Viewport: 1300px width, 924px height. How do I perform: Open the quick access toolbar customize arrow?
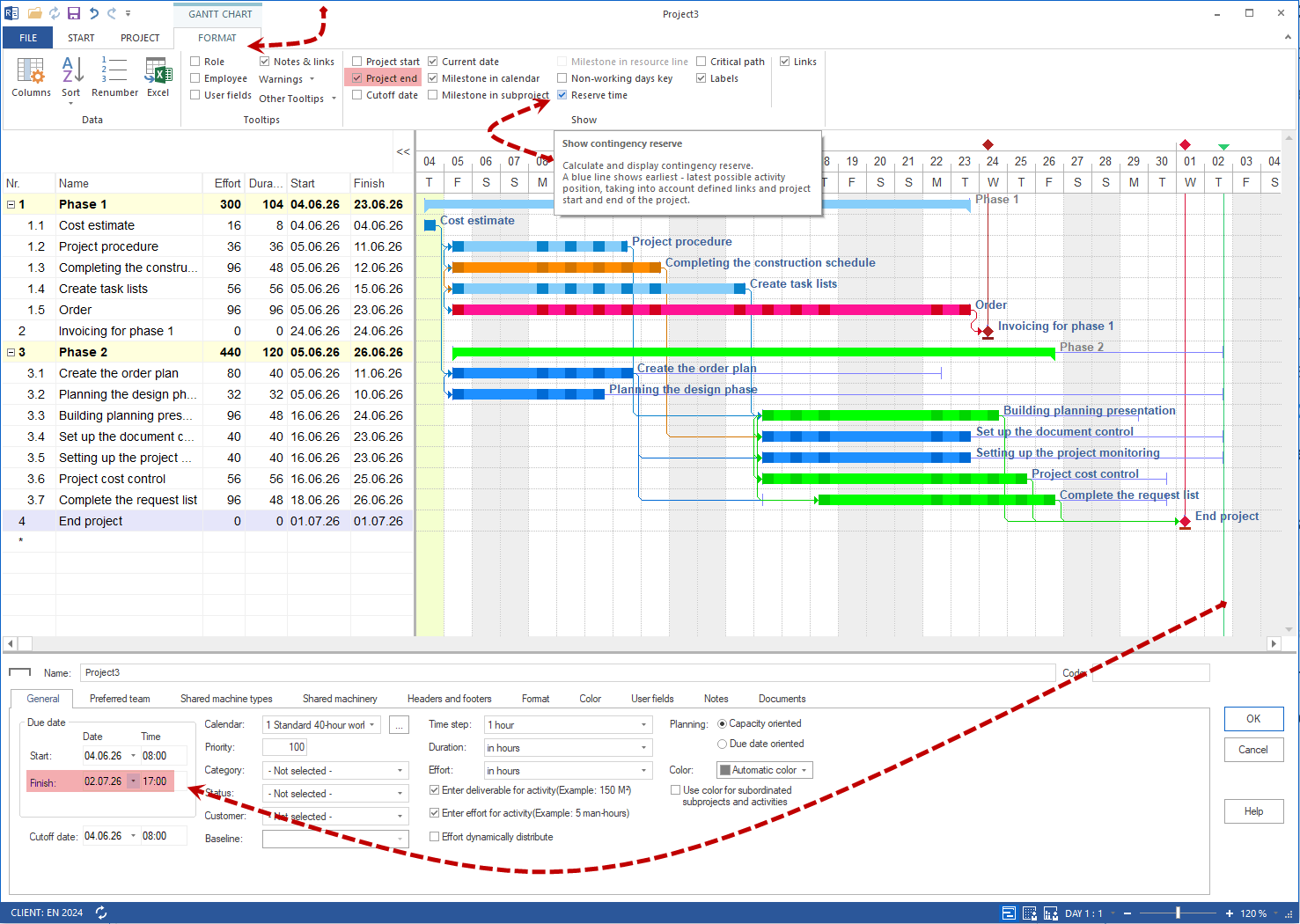(x=129, y=14)
